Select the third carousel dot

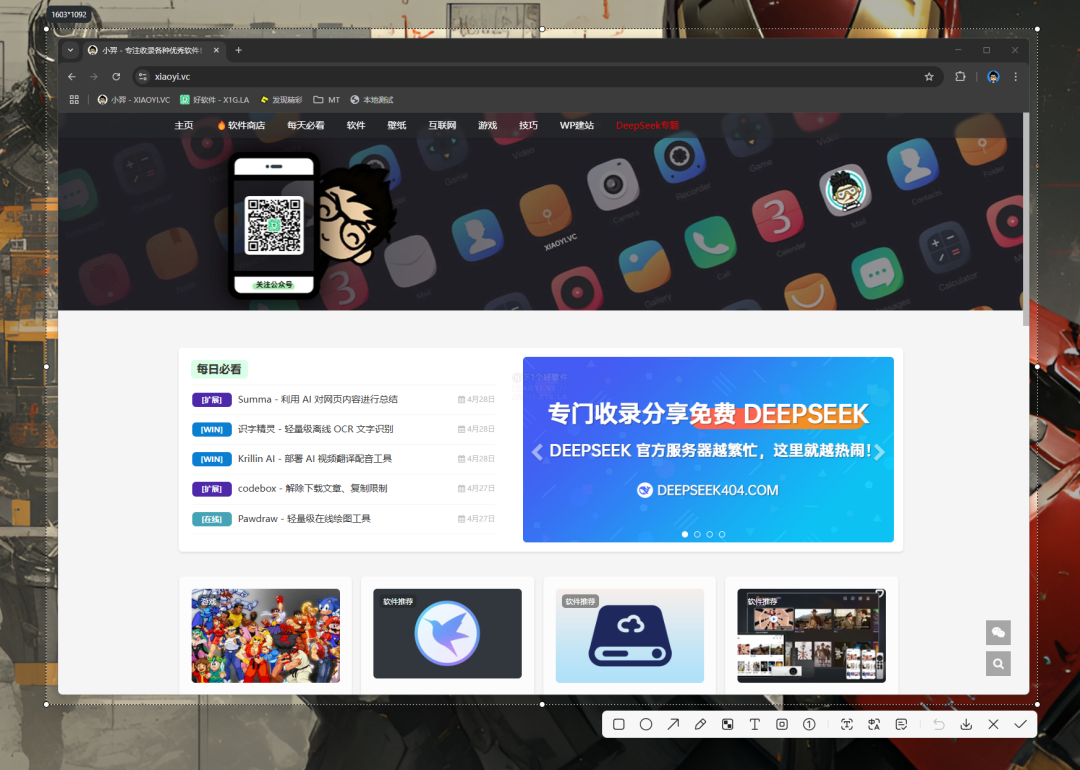(709, 534)
